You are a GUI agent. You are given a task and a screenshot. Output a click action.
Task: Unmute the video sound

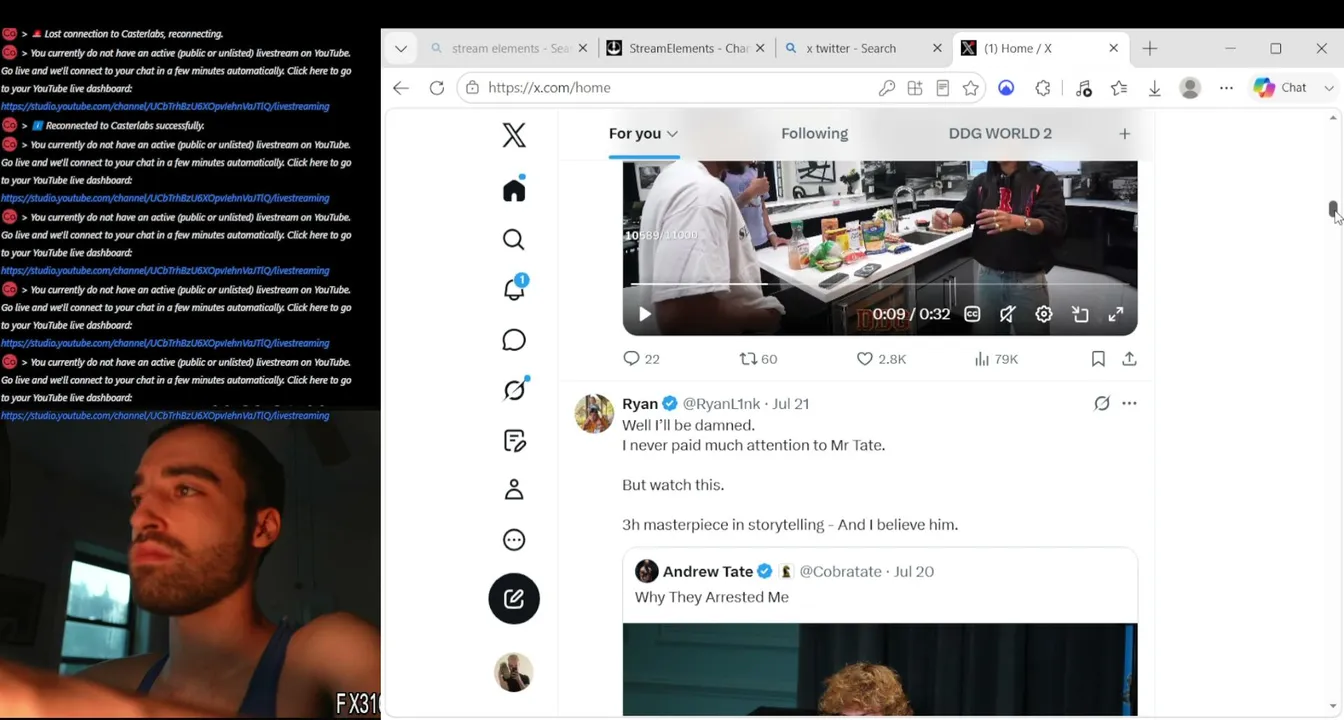(x=1008, y=314)
